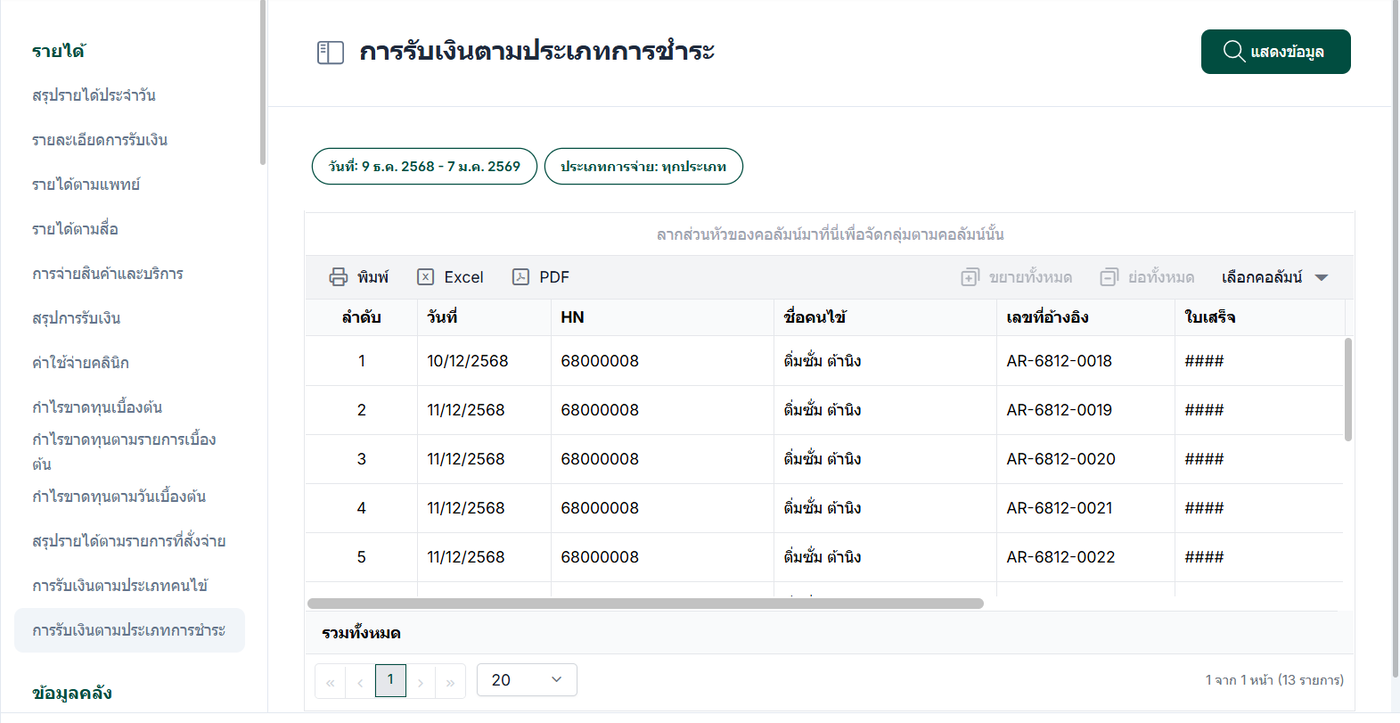Click the ประเภทการจ่าย filter chip
This screenshot has height=723, width=1400.
coord(643,166)
